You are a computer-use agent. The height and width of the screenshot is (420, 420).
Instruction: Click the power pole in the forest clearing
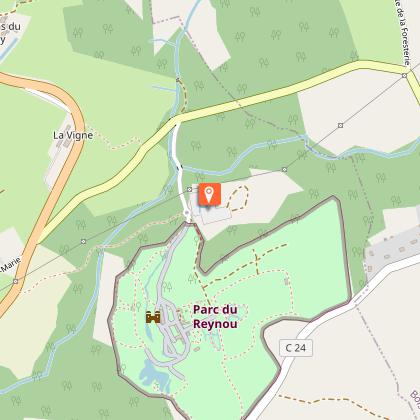point(340,125)
